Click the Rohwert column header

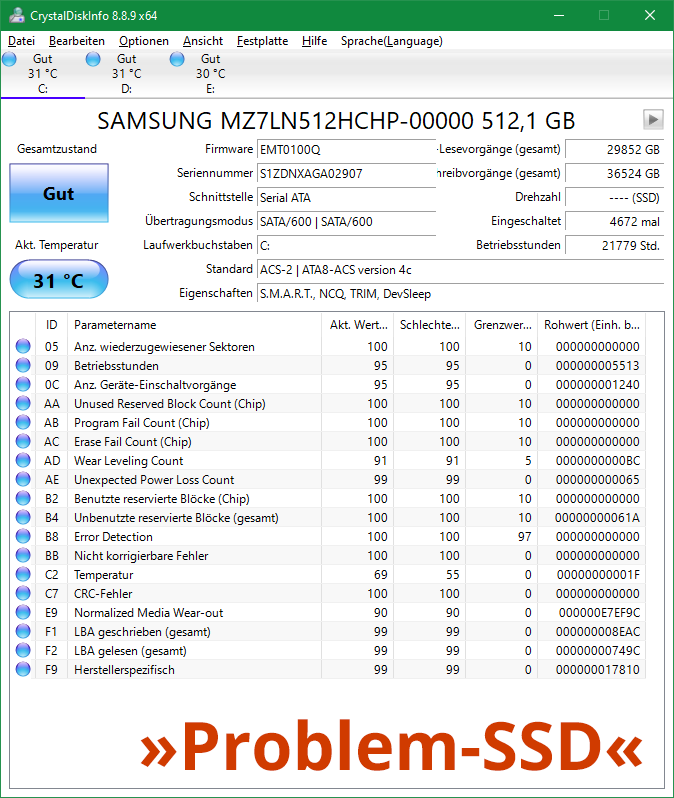[592, 325]
